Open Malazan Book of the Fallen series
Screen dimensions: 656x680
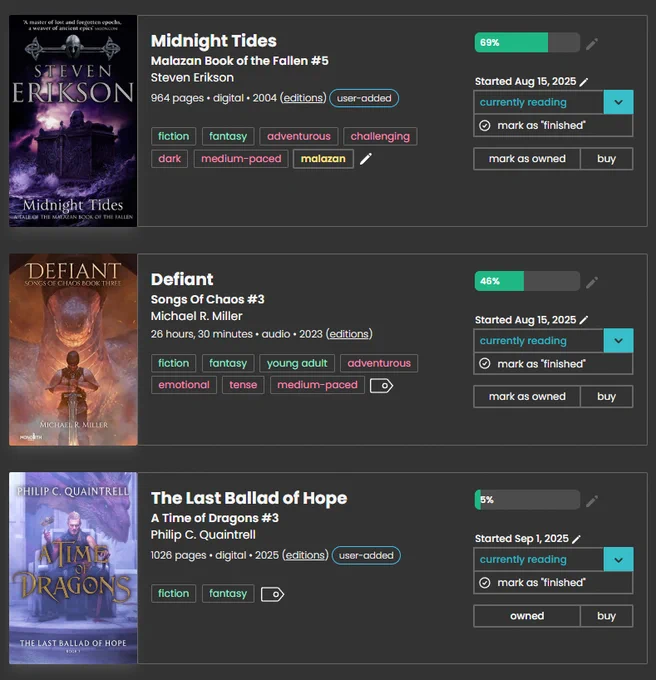pos(239,61)
